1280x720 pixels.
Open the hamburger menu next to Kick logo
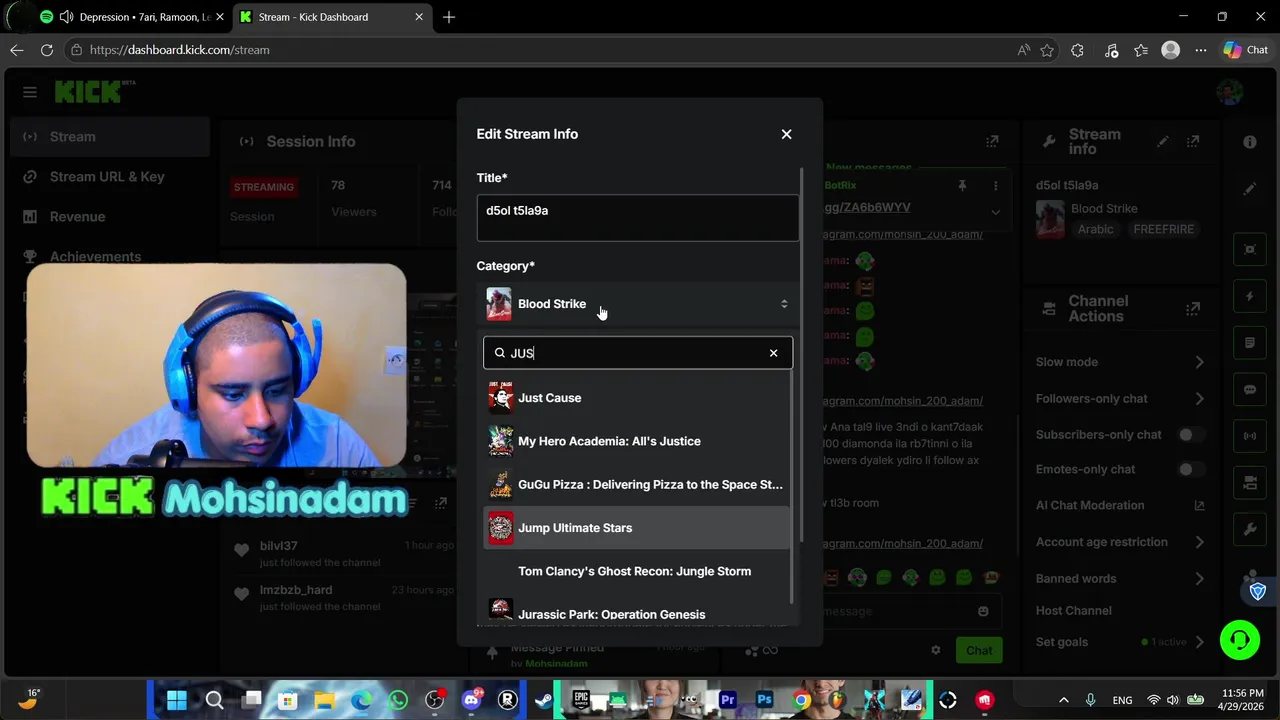click(x=30, y=92)
